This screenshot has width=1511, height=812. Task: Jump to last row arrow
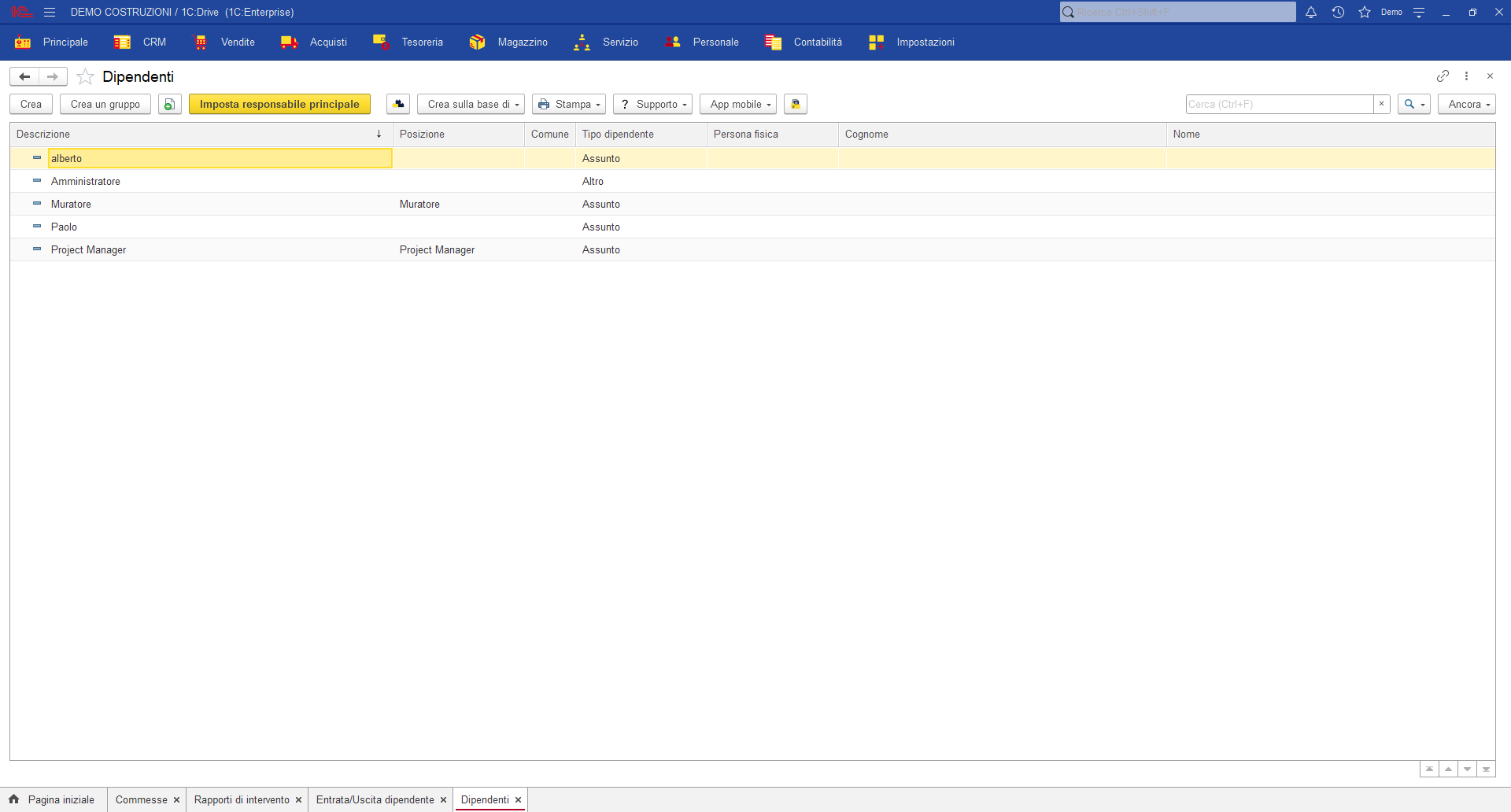[1486, 769]
